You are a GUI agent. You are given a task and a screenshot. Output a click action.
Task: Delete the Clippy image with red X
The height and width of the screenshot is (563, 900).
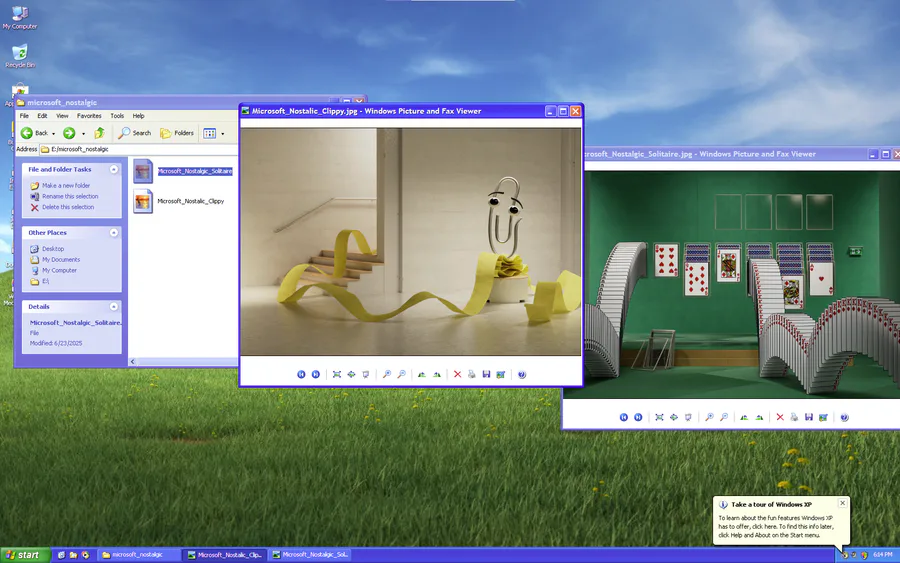457,374
